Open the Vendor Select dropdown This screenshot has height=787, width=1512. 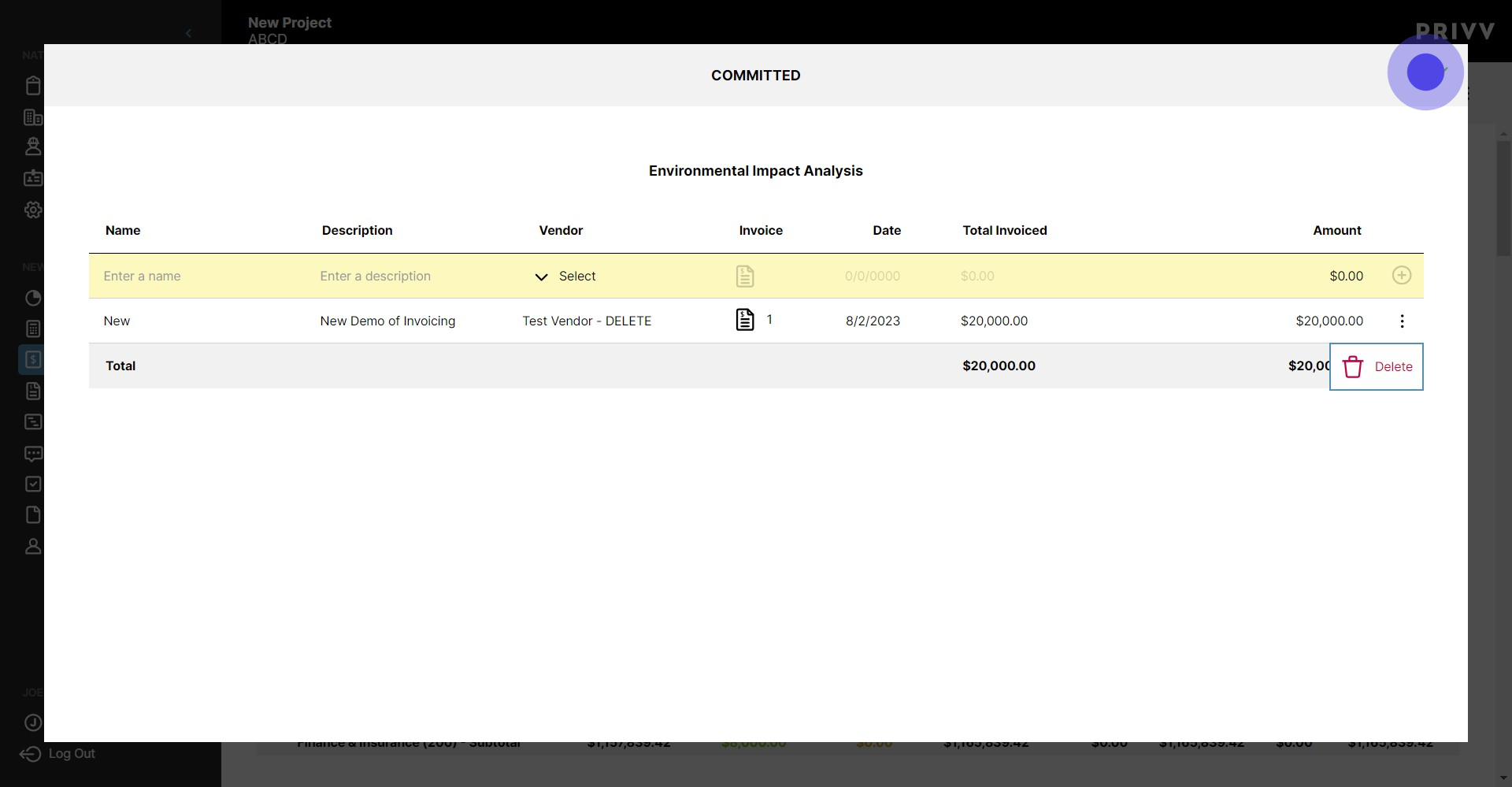[565, 276]
